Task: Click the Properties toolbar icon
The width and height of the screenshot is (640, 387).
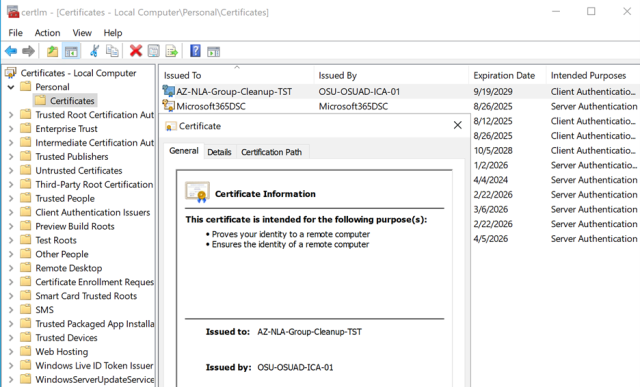Action: click(x=154, y=51)
